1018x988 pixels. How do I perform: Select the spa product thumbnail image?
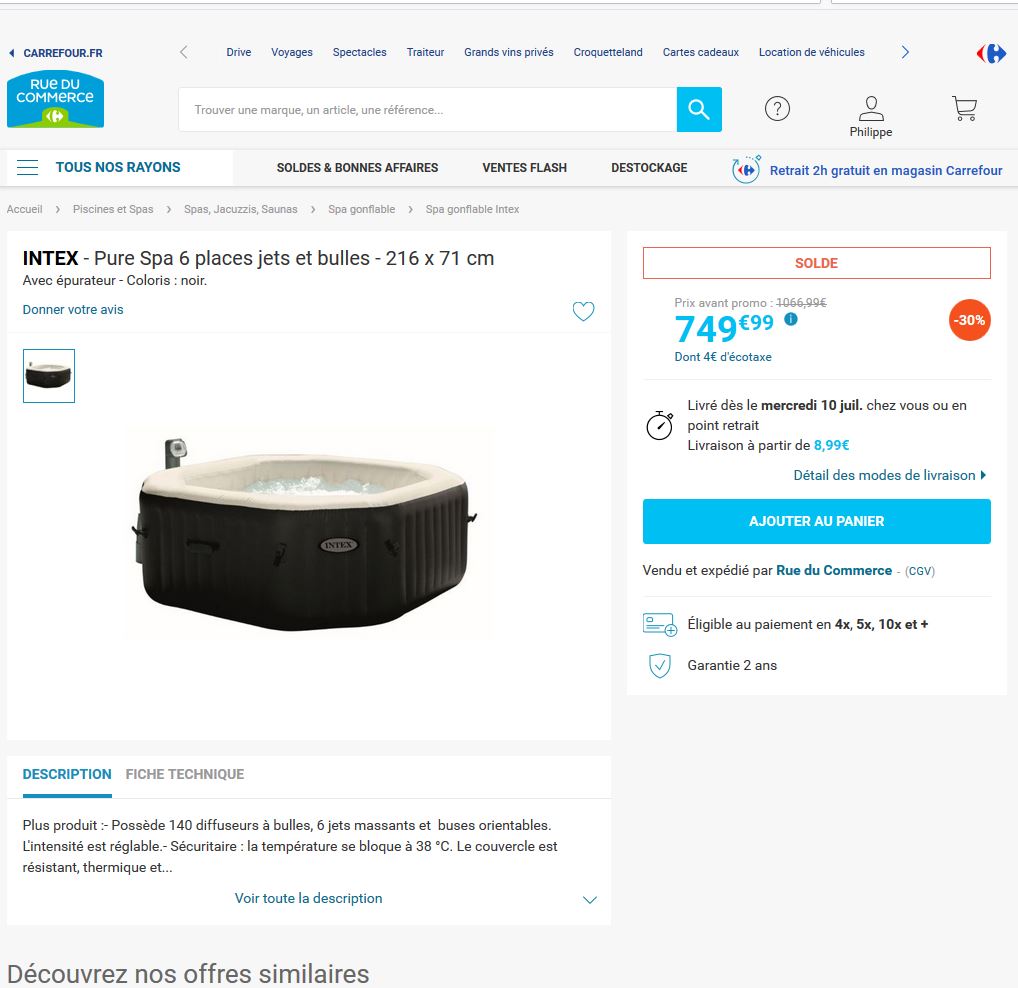(49, 376)
